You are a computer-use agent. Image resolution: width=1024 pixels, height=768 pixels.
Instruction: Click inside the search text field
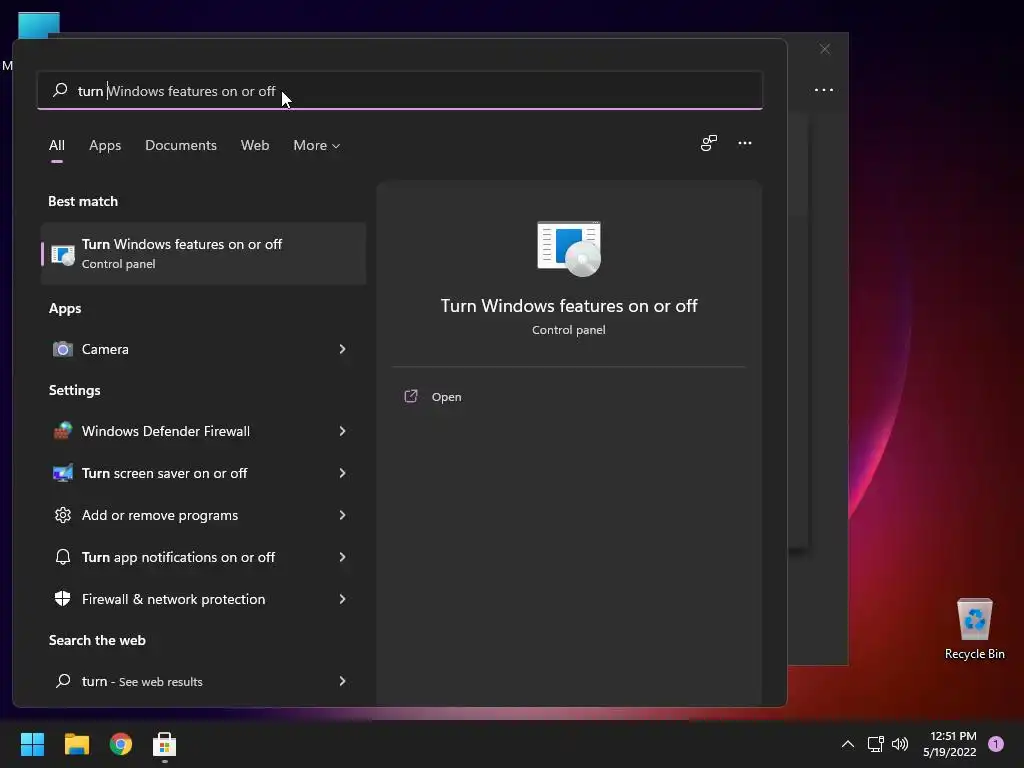[400, 90]
